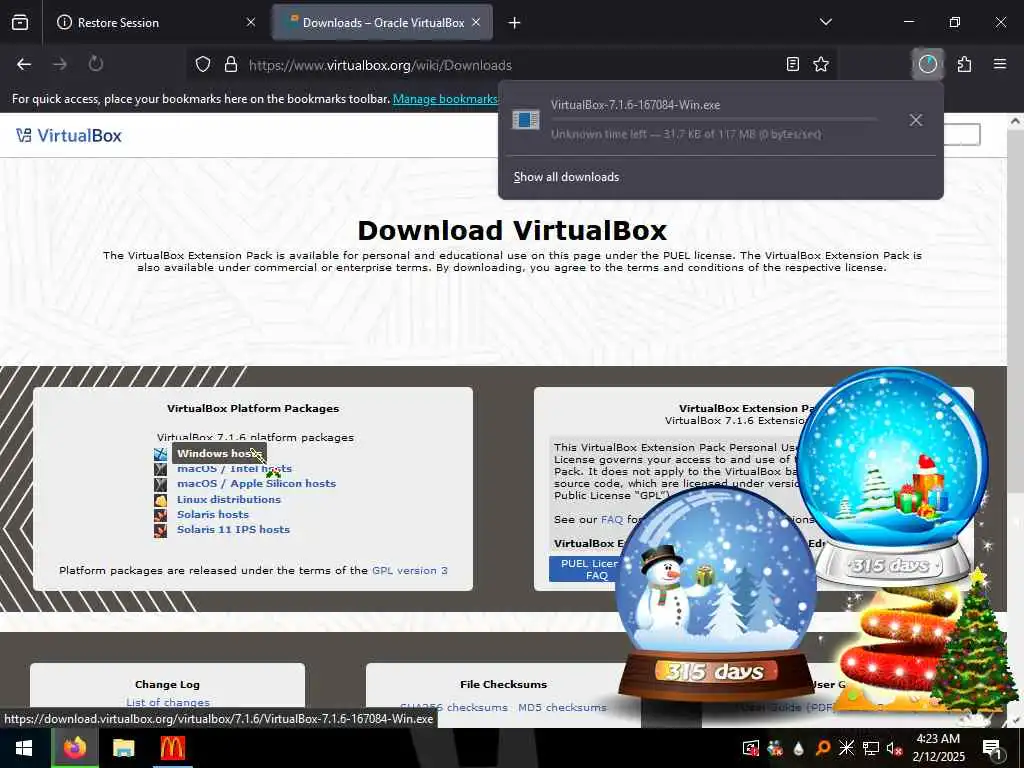Click the snowflake tray icon

pyautogui.click(x=846, y=748)
